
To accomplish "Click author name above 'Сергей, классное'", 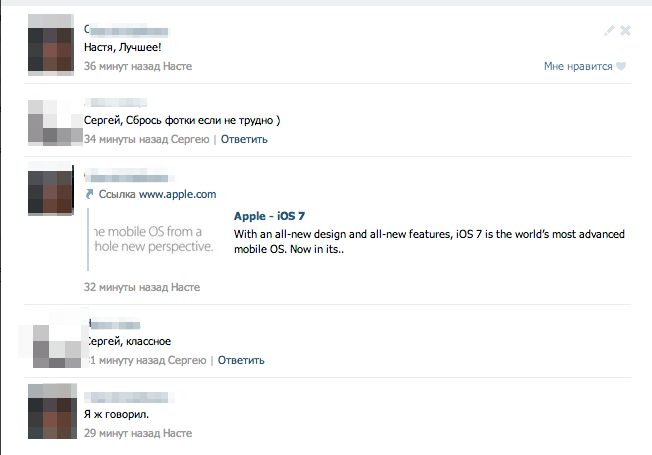I will (x=114, y=324).
